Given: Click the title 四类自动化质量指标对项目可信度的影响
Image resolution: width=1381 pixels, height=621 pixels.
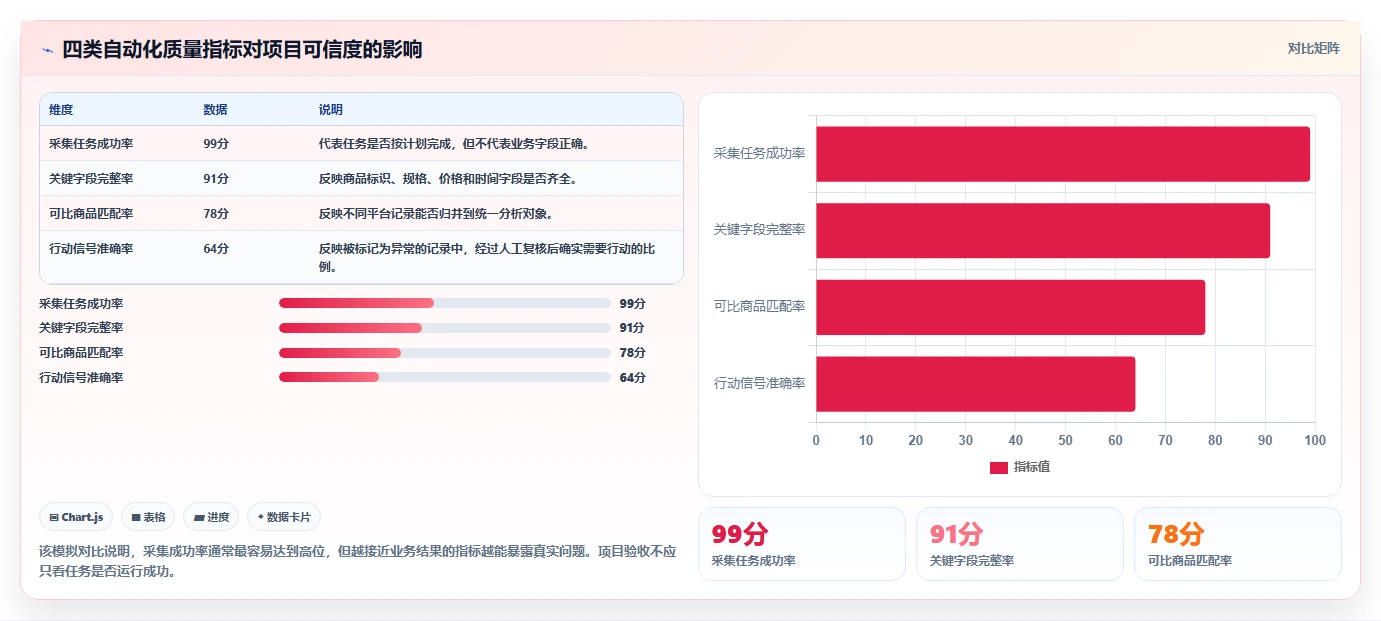Looking at the screenshot, I should click(x=242, y=49).
